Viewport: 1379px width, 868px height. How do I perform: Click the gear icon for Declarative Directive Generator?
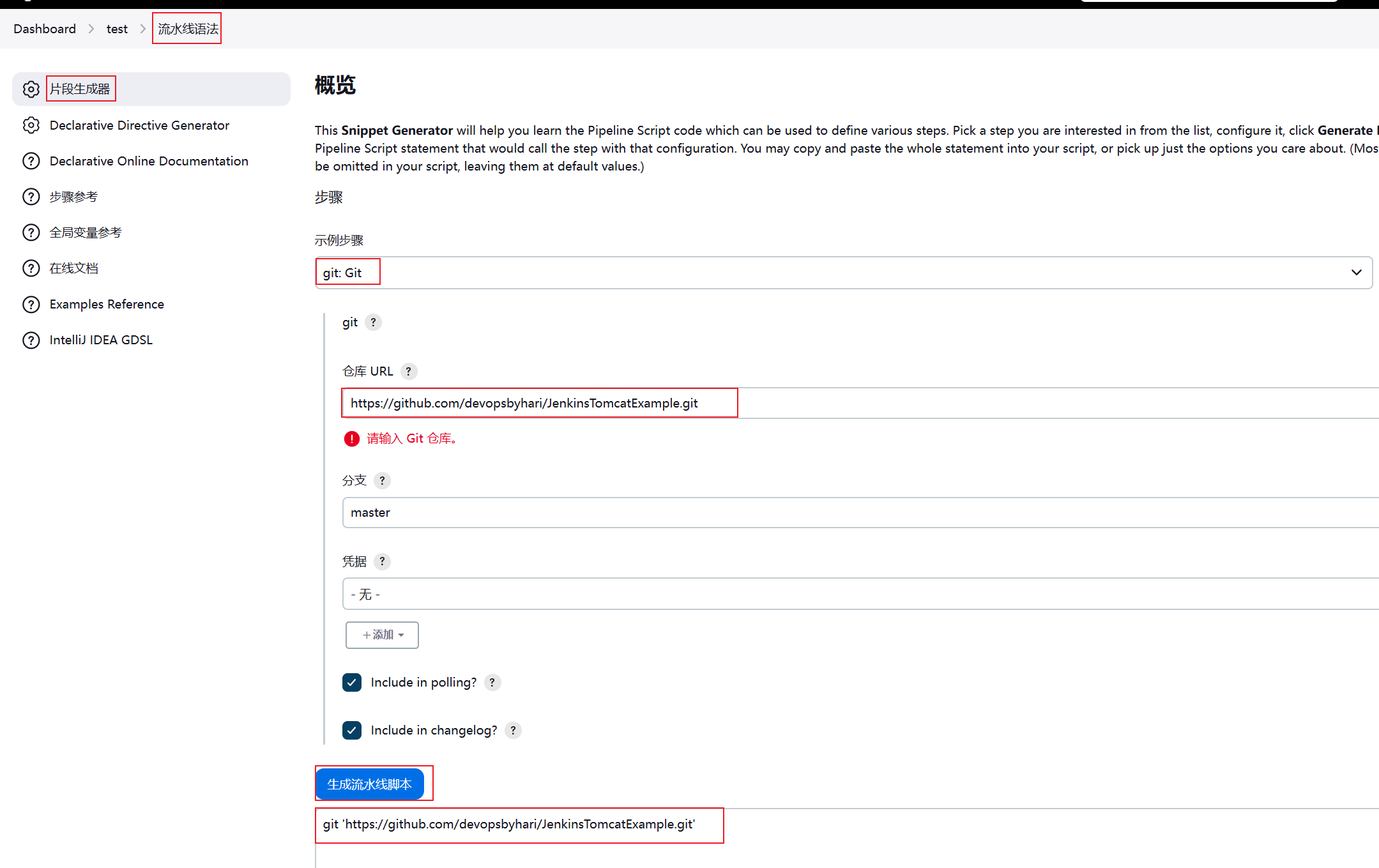tap(31, 125)
